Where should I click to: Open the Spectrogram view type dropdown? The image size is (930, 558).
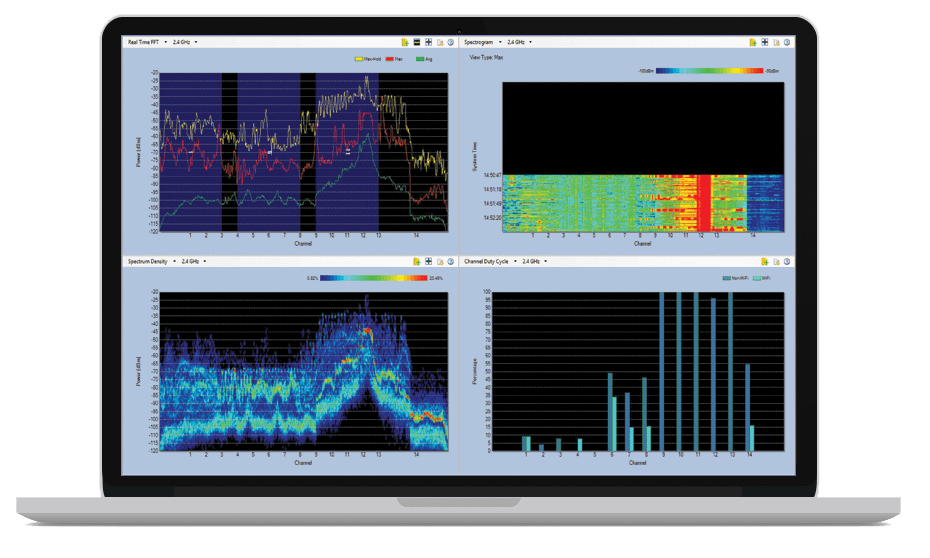pyautogui.click(x=500, y=42)
